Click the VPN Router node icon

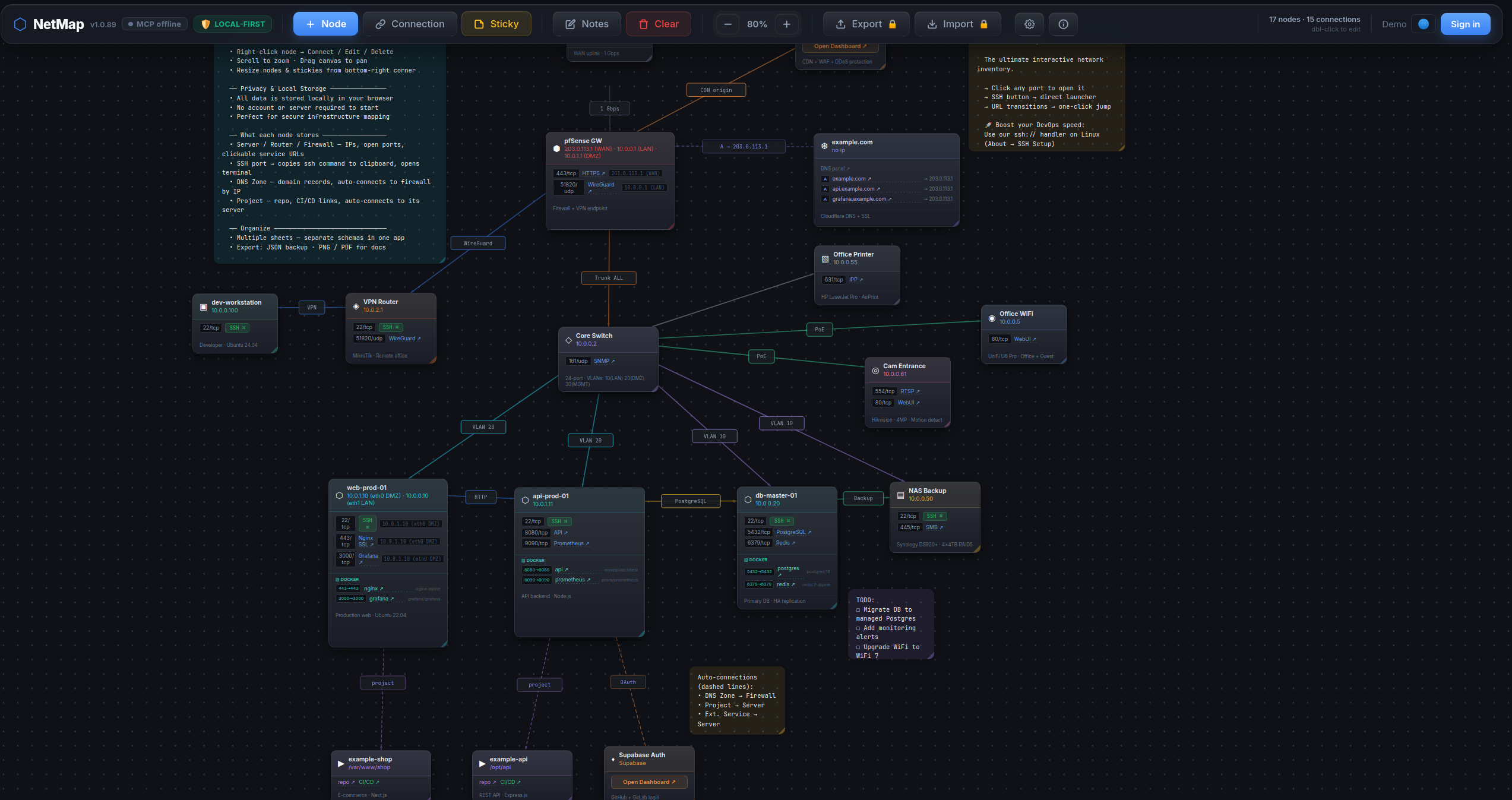[356, 306]
